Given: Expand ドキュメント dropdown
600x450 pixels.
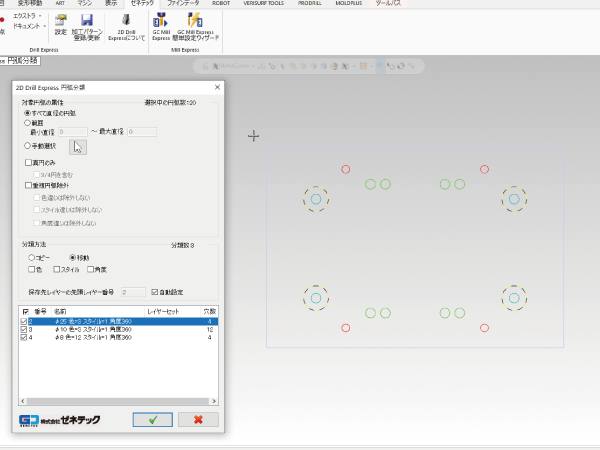Looking at the screenshot, I should 45,26.
